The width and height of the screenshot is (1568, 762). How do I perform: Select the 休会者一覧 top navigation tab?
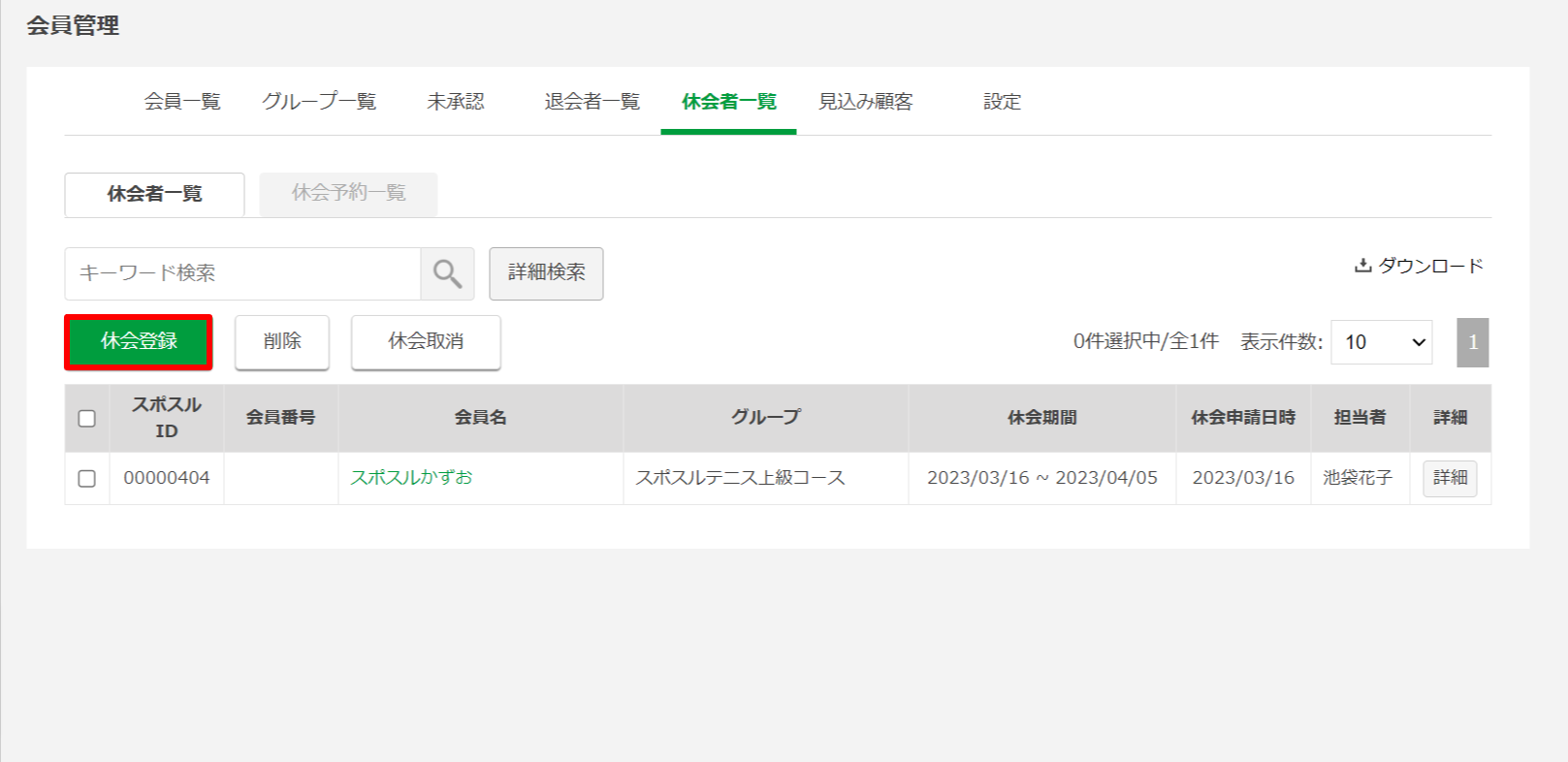(729, 102)
